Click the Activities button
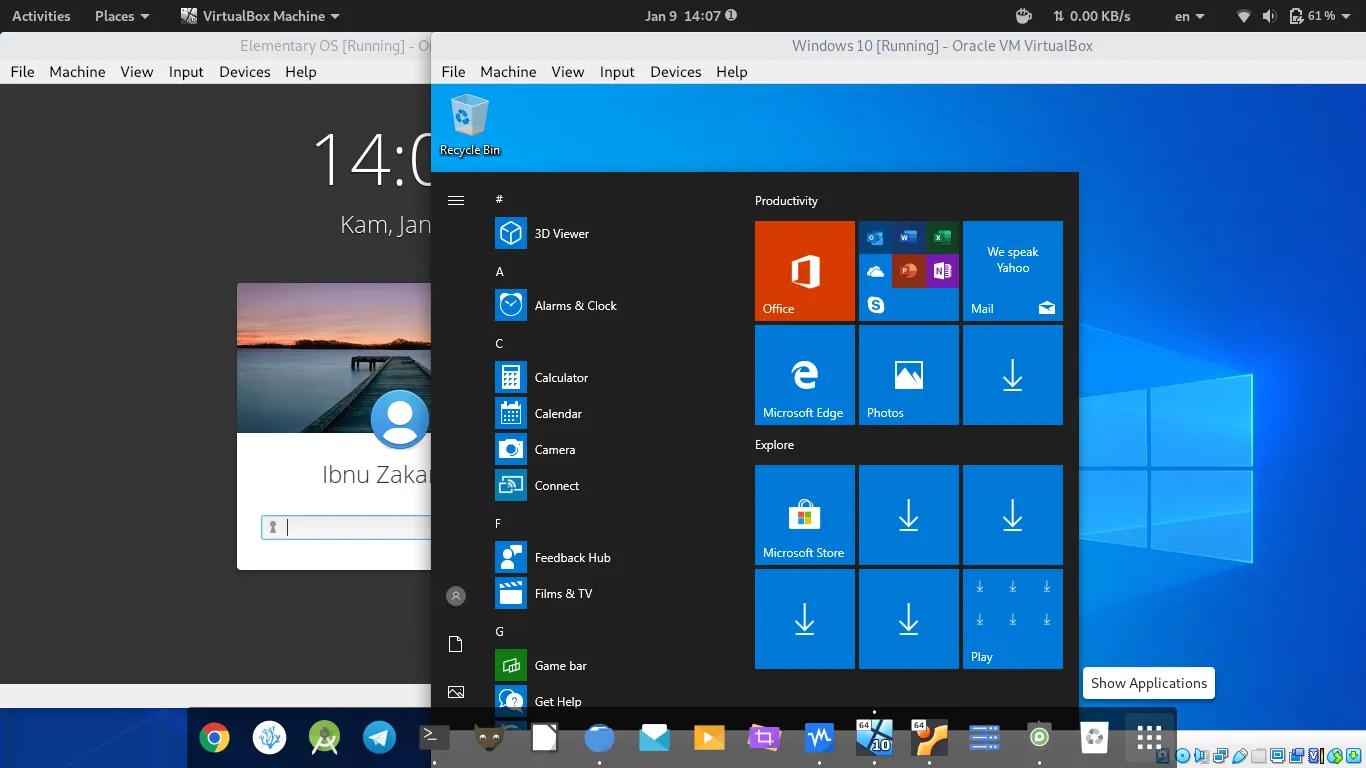 click(41, 16)
